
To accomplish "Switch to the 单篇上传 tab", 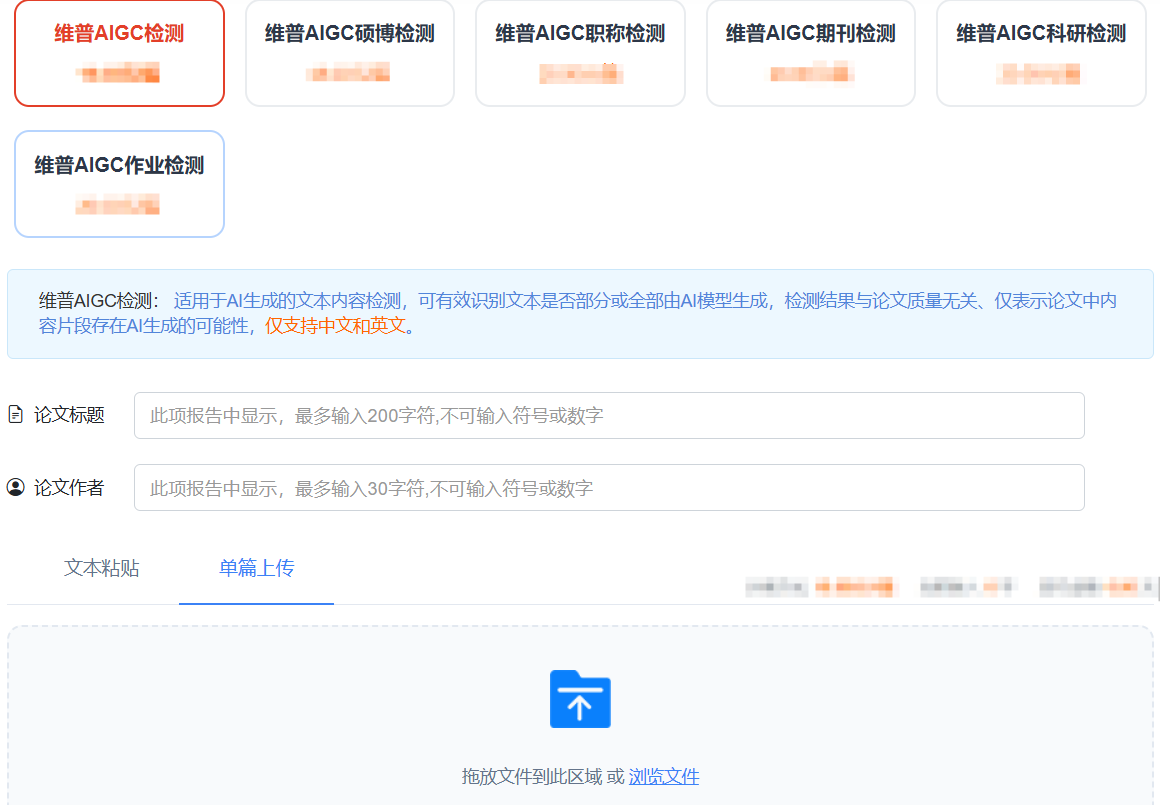I will [257, 568].
